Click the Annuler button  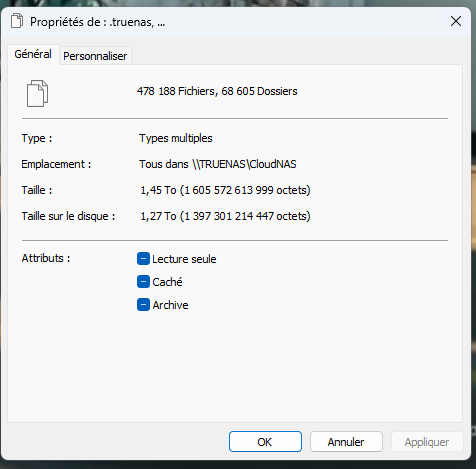[x=346, y=442]
